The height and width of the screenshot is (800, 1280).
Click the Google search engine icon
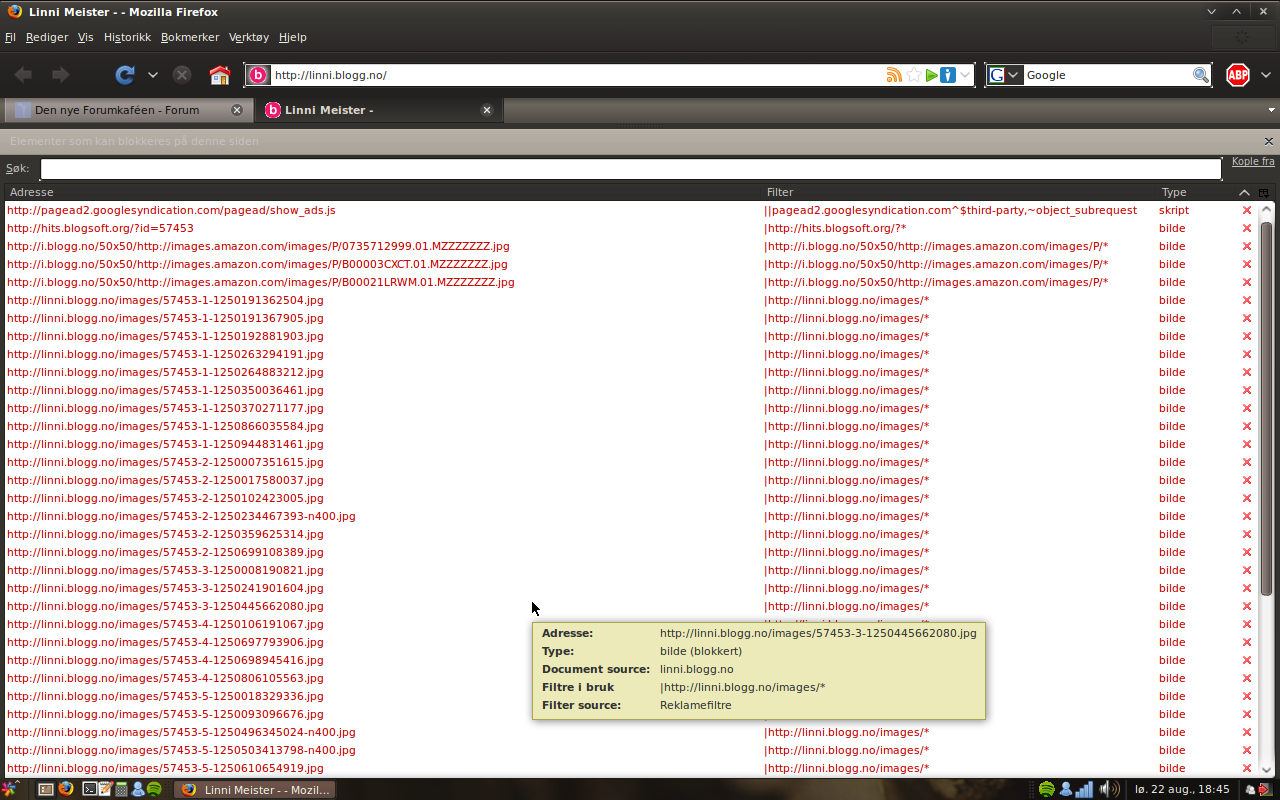pyautogui.click(x=997, y=75)
